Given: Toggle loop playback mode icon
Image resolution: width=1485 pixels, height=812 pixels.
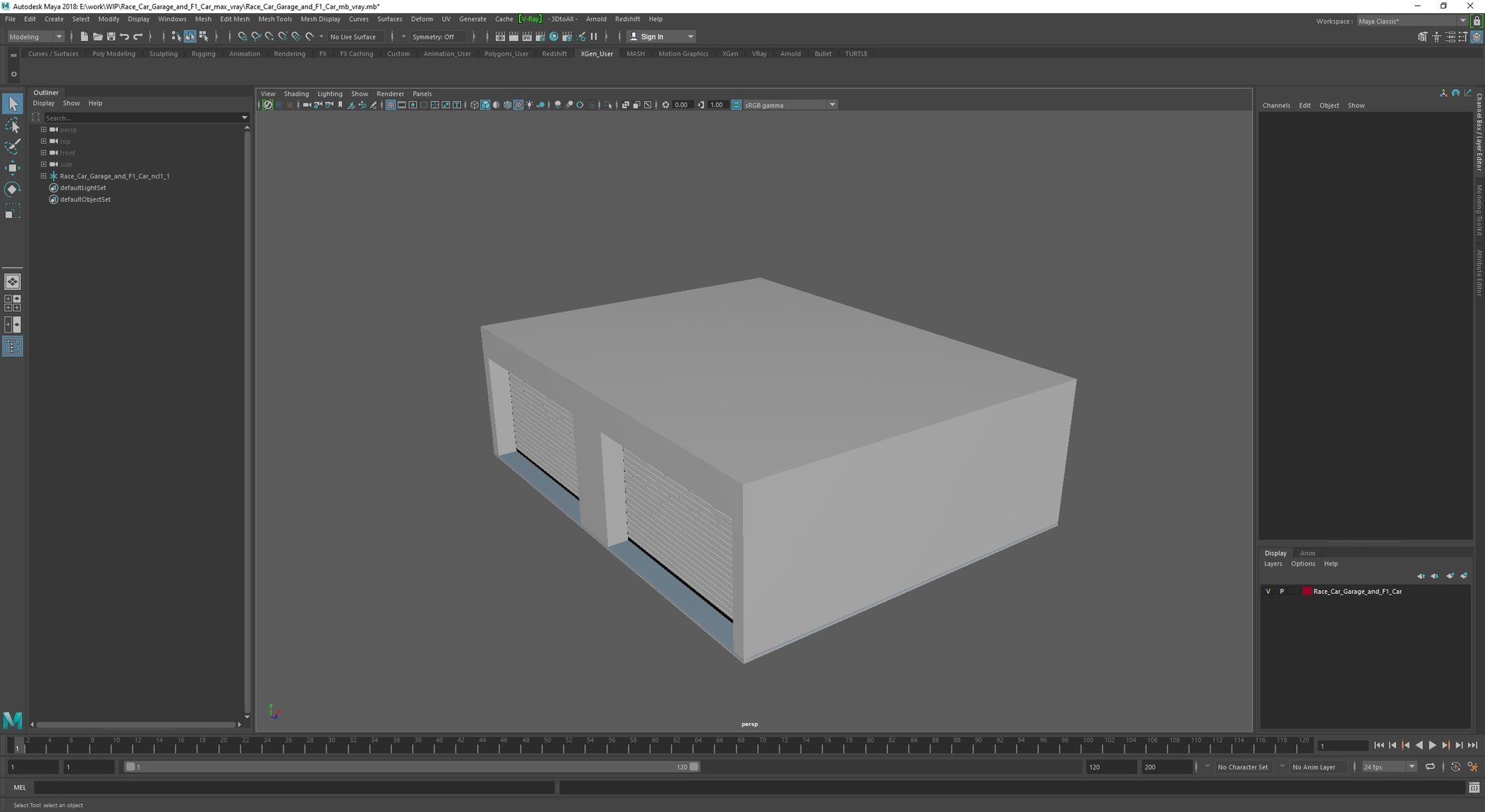Looking at the screenshot, I should (x=1430, y=767).
